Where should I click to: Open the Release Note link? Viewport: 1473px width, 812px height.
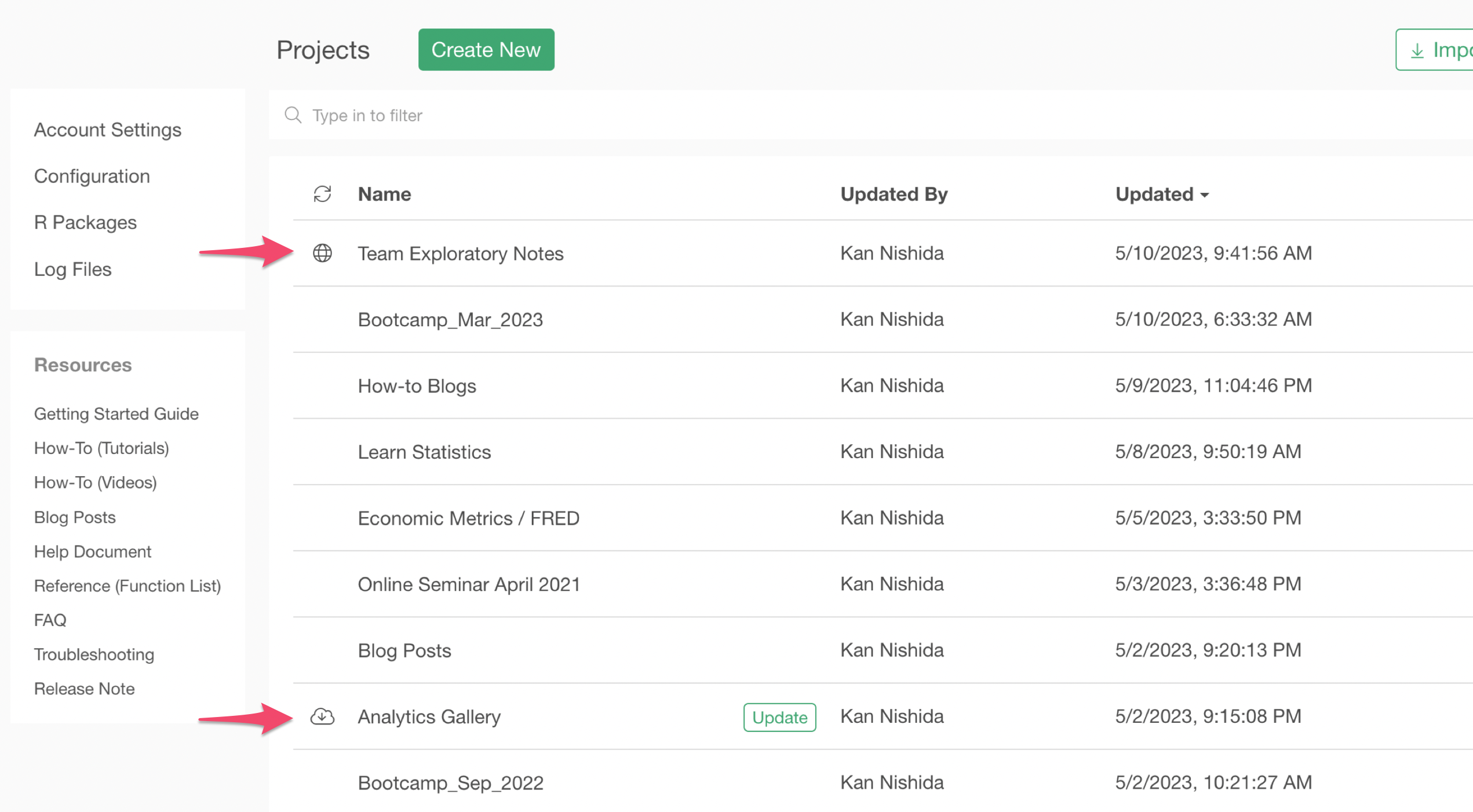point(84,689)
